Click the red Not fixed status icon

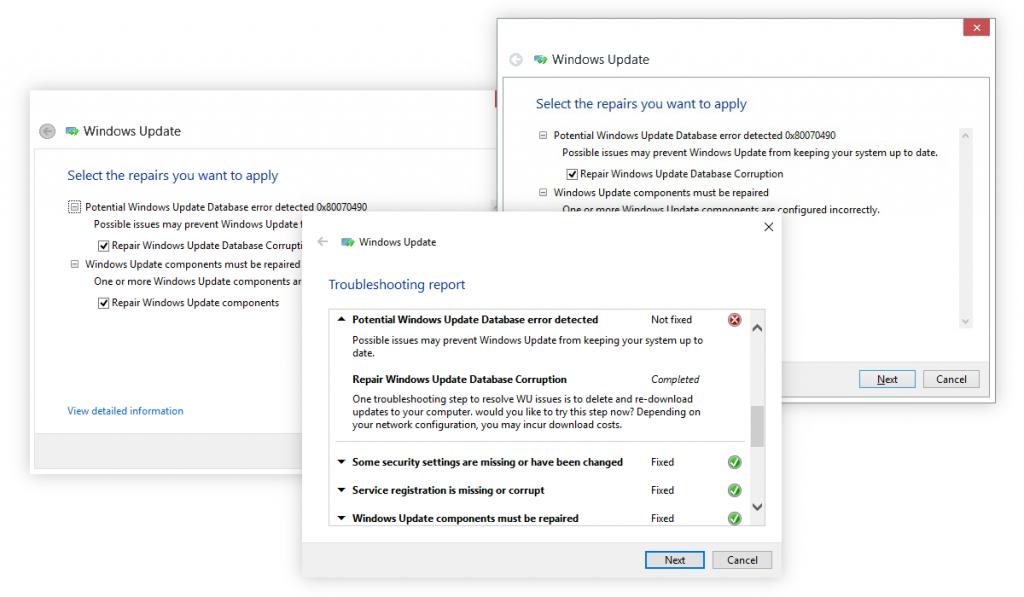click(734, 319)
